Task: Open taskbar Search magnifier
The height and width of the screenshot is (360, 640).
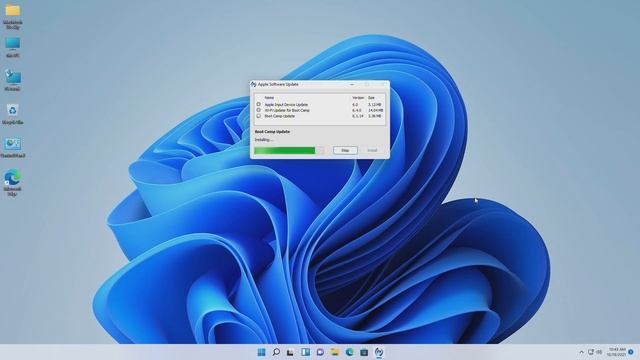Action: click(x=276, y=352)
